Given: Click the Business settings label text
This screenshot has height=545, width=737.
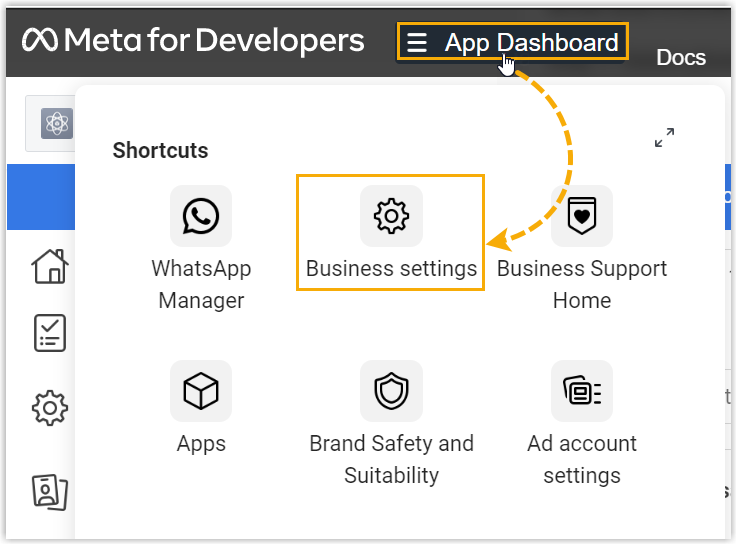Looking at the screenshot, I should click(391, 269).
